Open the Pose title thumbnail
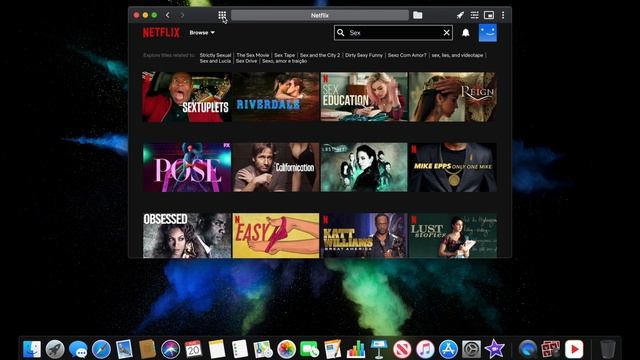The image size is (640, 360). pyautogui.click(x=187, y=167)
